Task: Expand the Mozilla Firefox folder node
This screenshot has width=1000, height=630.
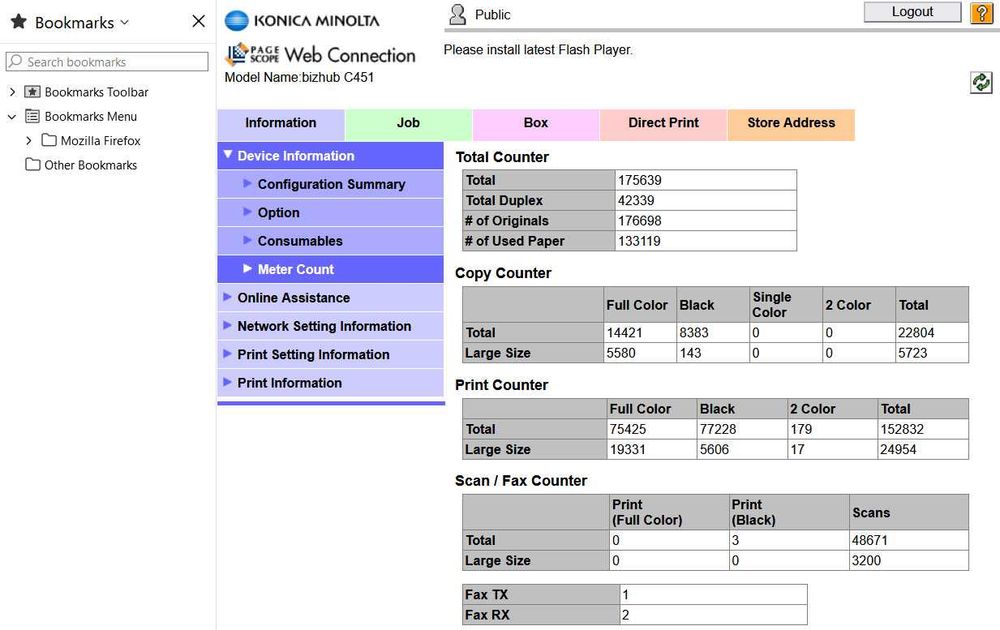Action: coord(28,140)
